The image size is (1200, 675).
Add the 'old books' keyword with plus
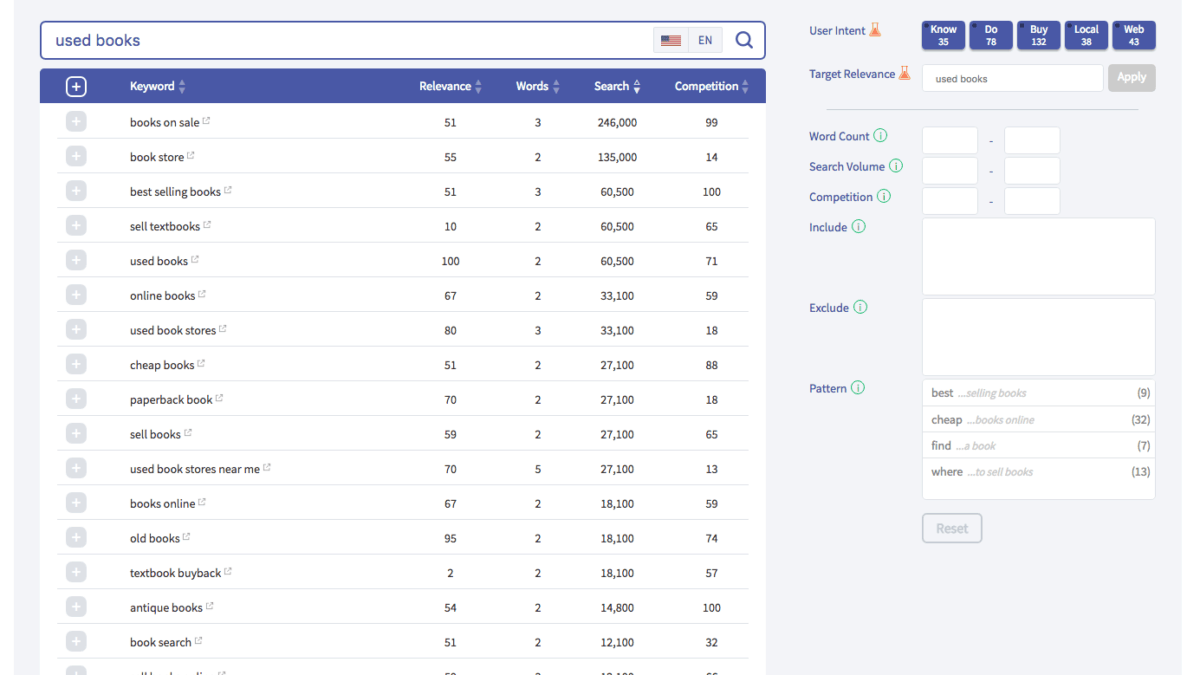coord(76,537)
